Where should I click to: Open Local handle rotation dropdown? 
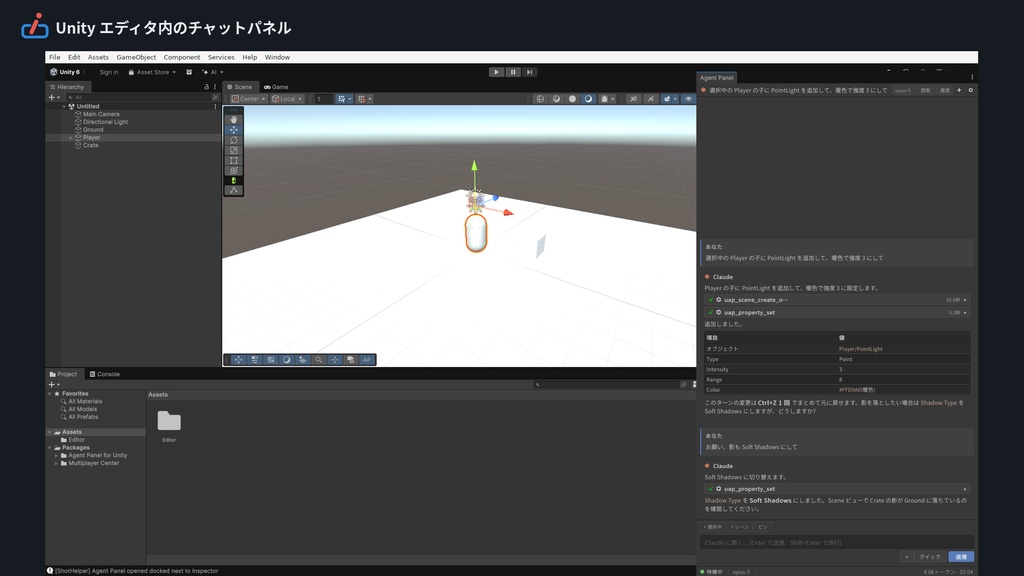287,99
